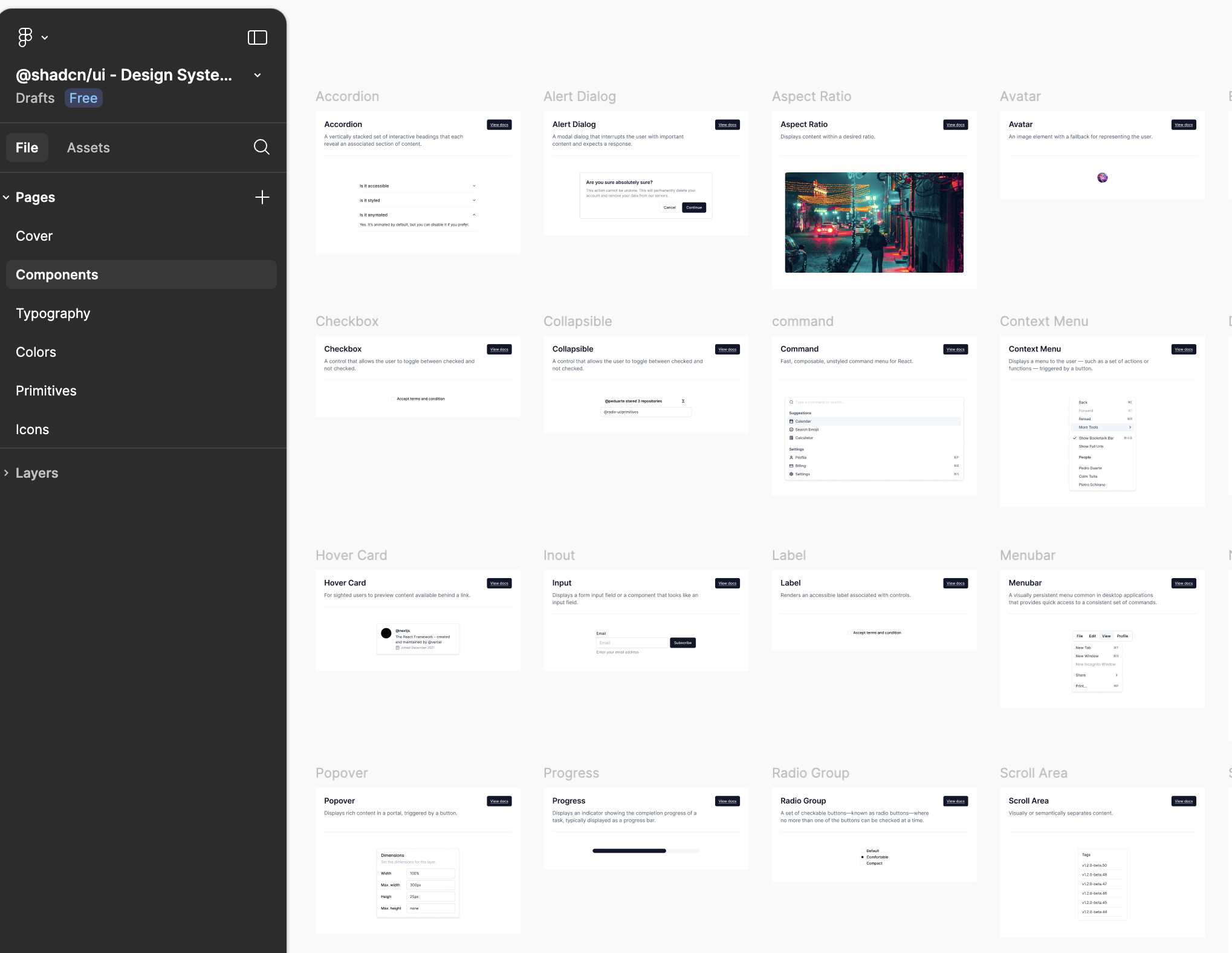Select the Comfortable radio button
Viewport: 1232px width, 953px height.
[863, 857]
